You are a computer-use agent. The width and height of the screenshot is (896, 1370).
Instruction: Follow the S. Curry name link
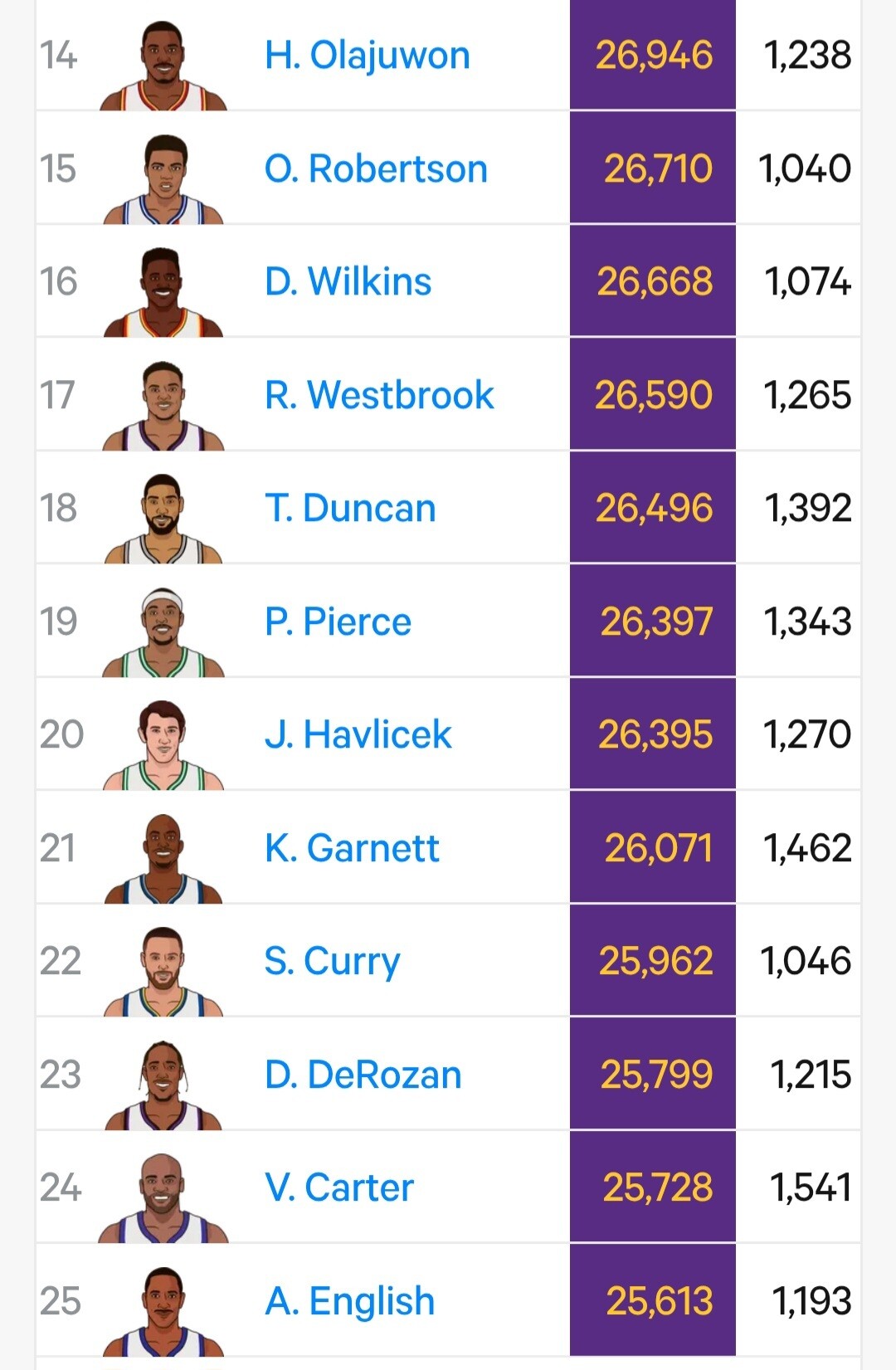pos(332,961)
